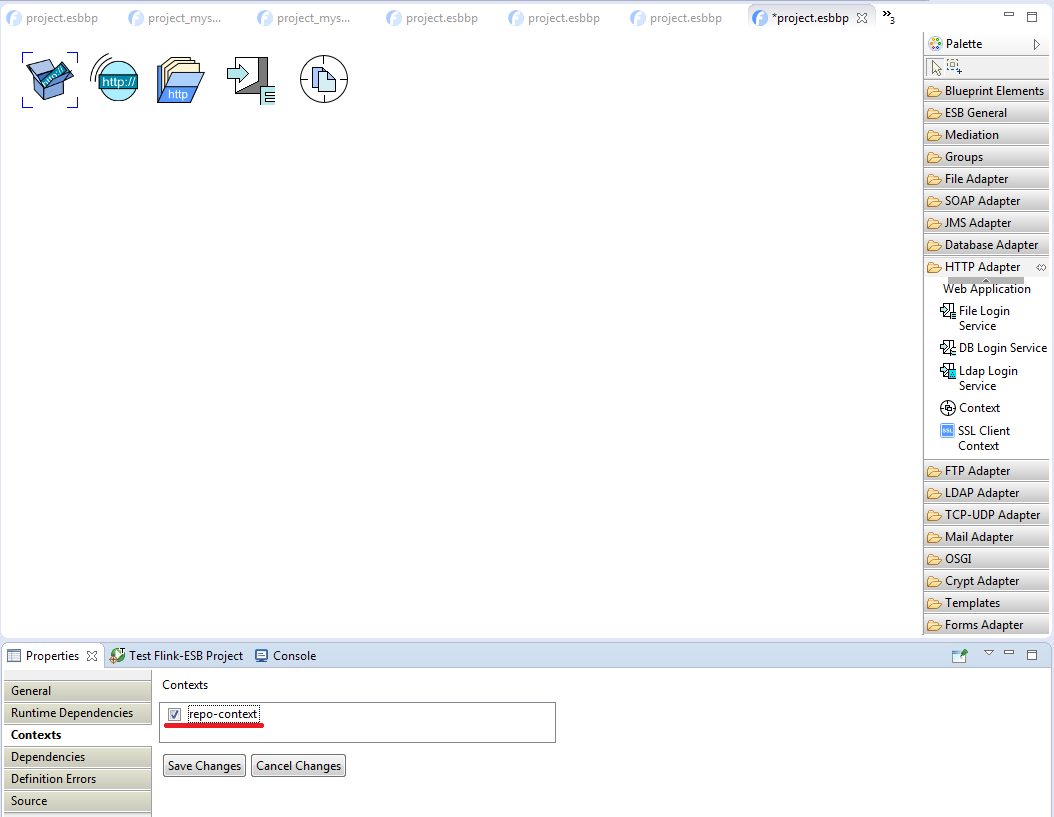Screen dimensions: 1054x817
Task: Click the http:// listener icon on canvas
Action: [x=115, y=80]
